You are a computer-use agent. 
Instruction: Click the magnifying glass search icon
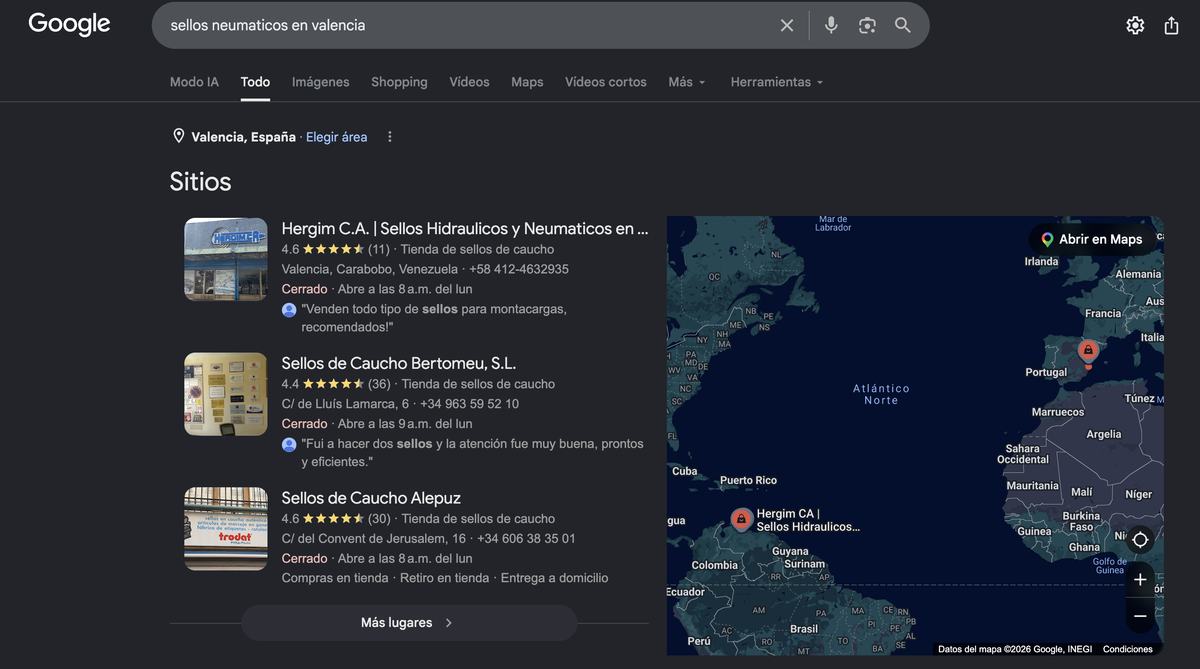click(x=903, y=25)
